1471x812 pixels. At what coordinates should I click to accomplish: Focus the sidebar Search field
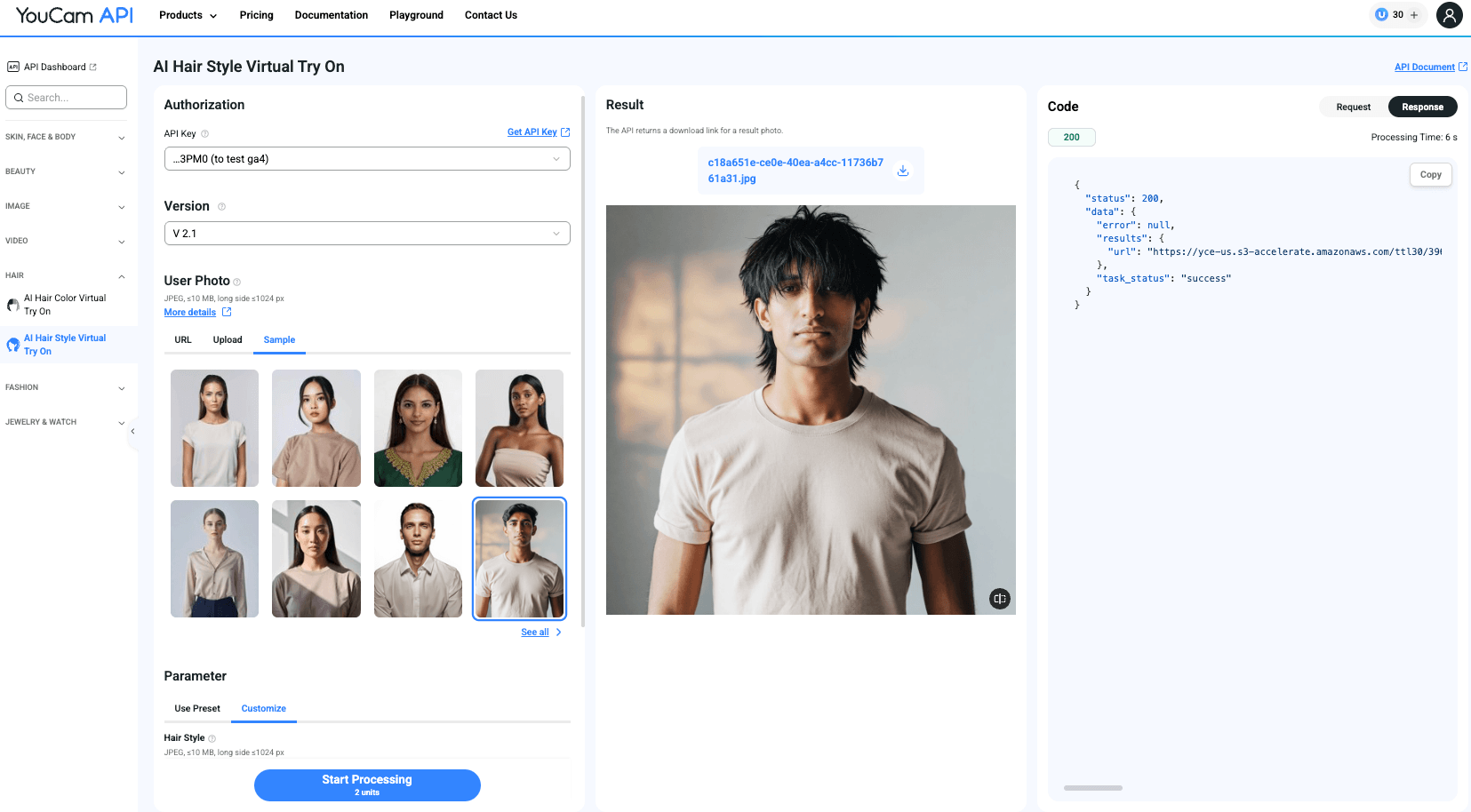coord(66,98)
